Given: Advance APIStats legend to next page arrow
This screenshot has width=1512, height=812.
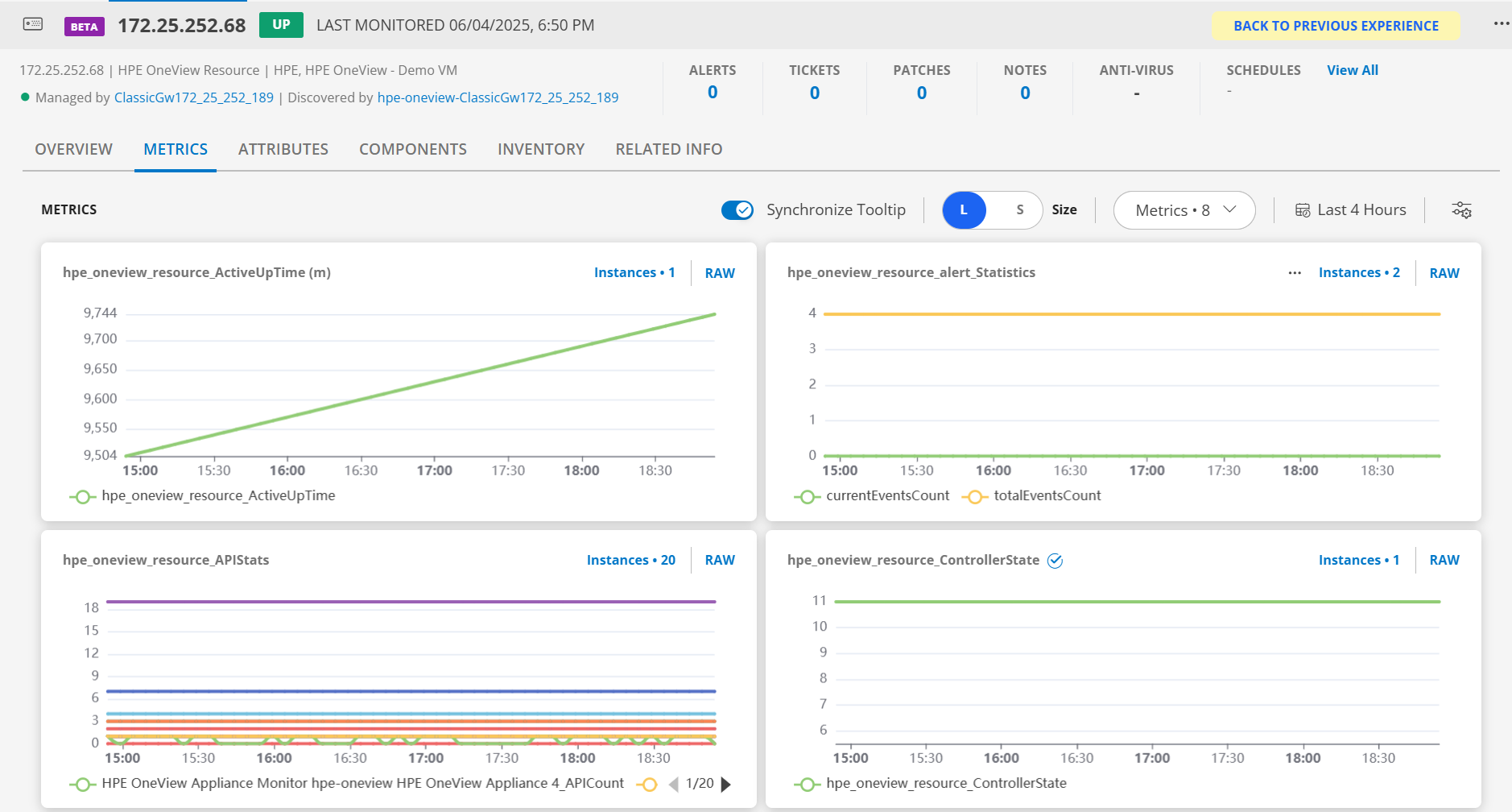Looking at the screenshot, I should click(x=725, y=783).
